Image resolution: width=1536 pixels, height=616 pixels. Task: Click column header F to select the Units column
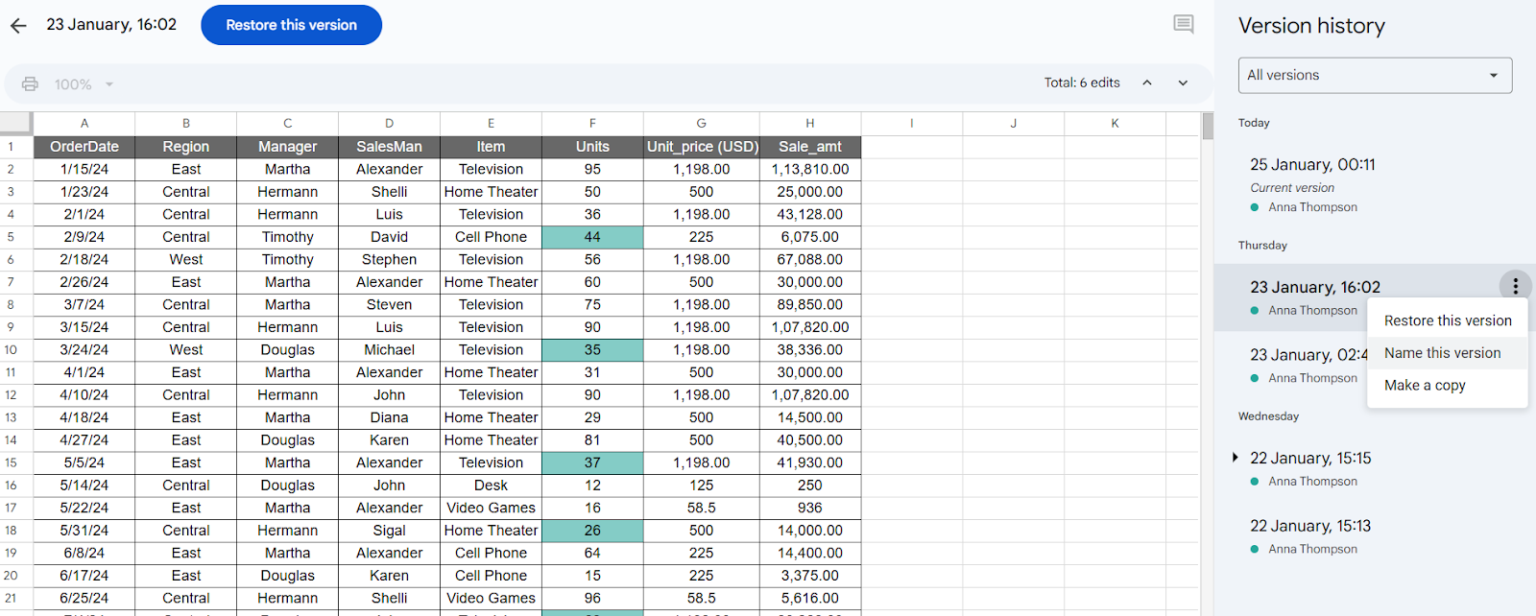[x=592, y=122]
